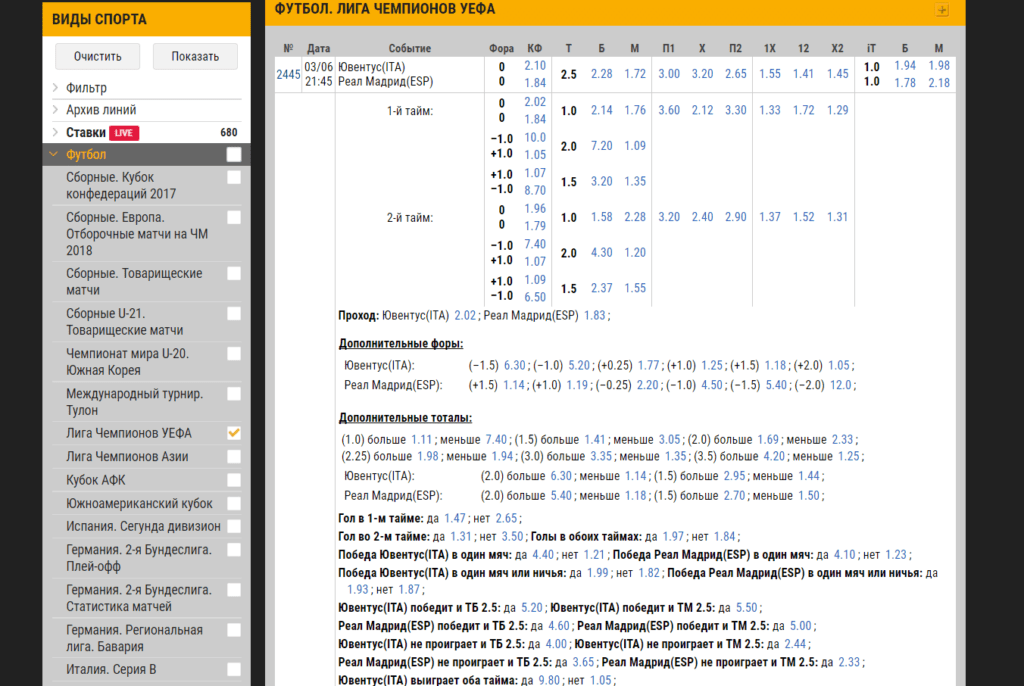Image resolution: width=1024 pixels, height=686 pixels.
Task: Pick Ювентус Проход odds 2.02
Action: [x=465, y=316]
